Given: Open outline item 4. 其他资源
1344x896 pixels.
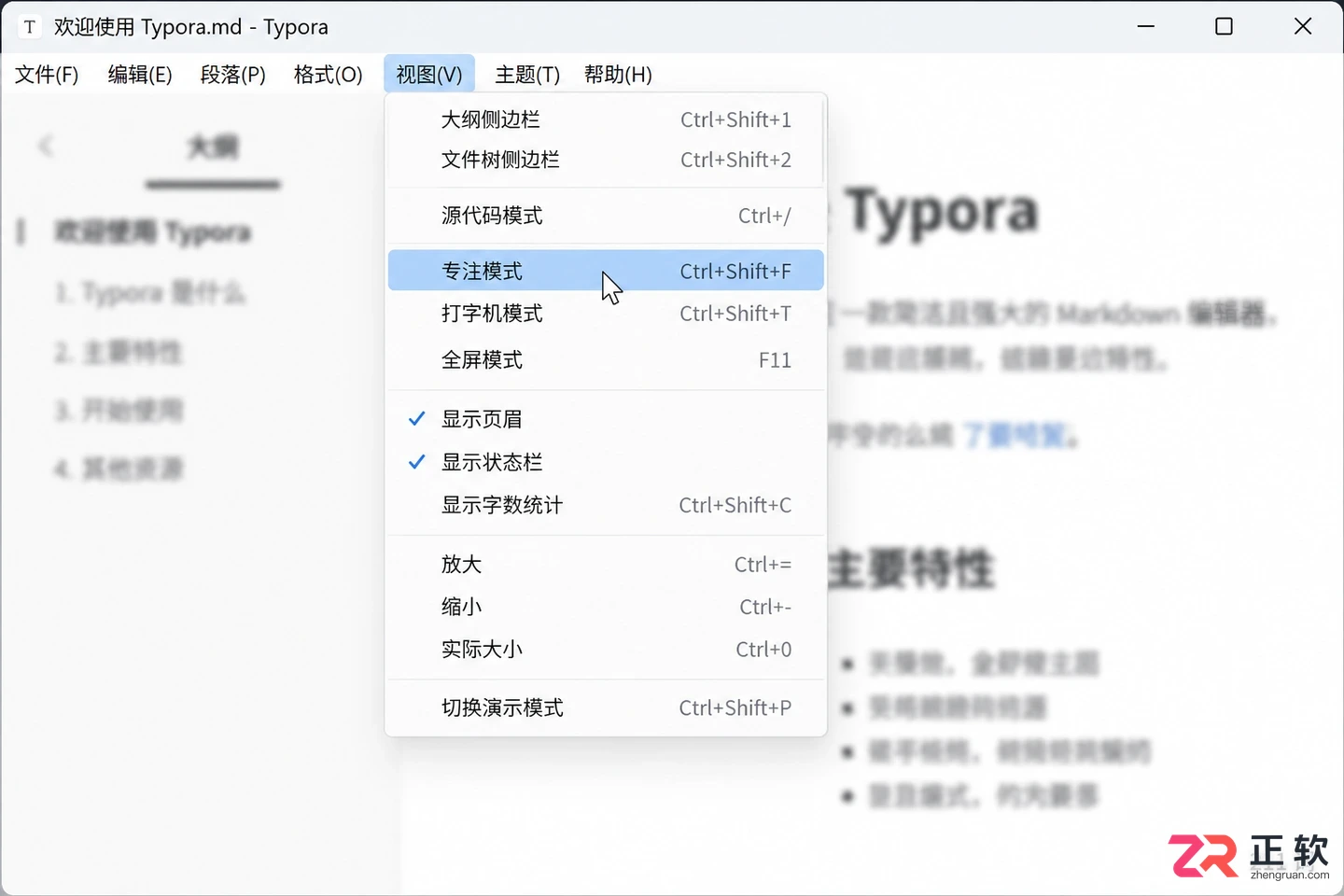Looking at the screenshot, I should click(x=118, y=469).
